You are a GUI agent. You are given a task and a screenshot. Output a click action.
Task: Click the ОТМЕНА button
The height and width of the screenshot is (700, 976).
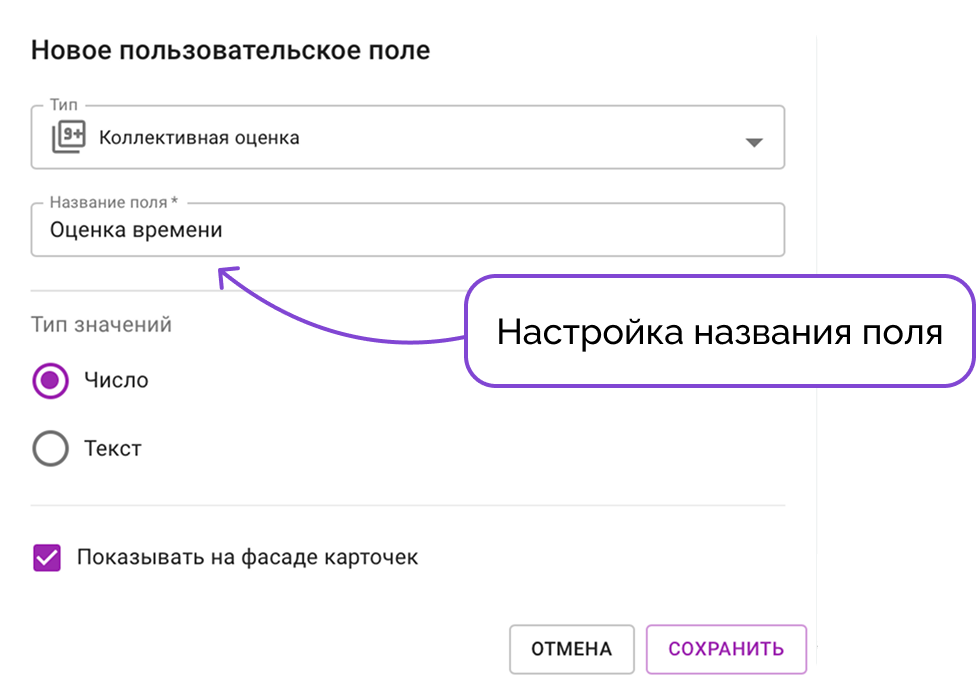[571, 649]
